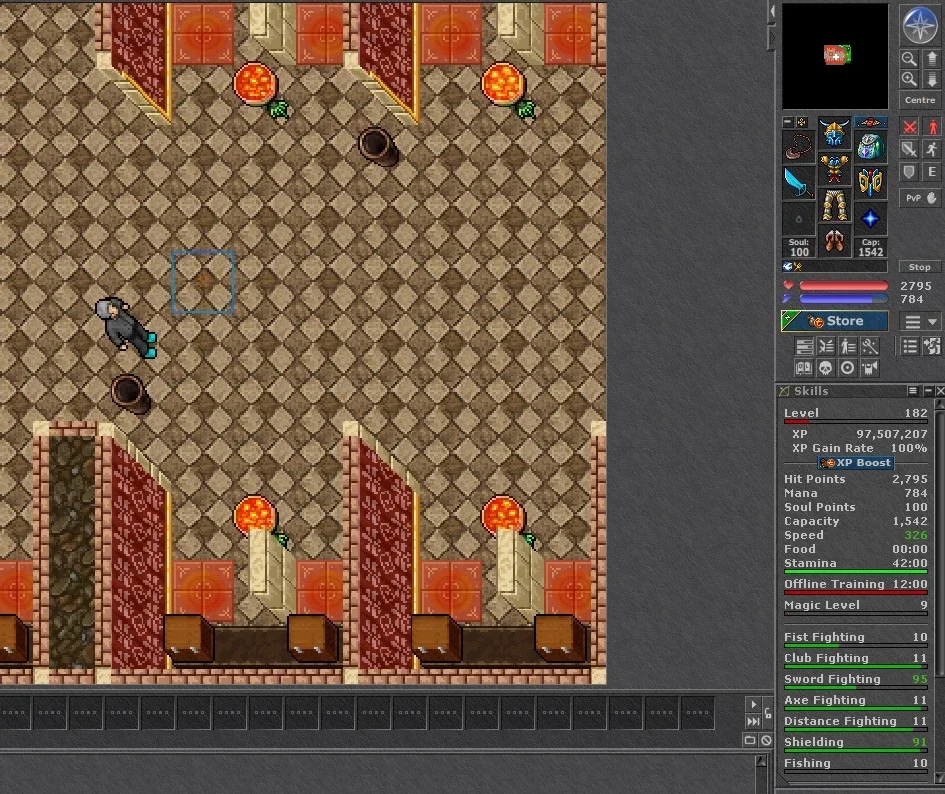Screen dimensions: 945x794
Task: Click the rectangle icon under action bar arrows
Action: point(750,740)
